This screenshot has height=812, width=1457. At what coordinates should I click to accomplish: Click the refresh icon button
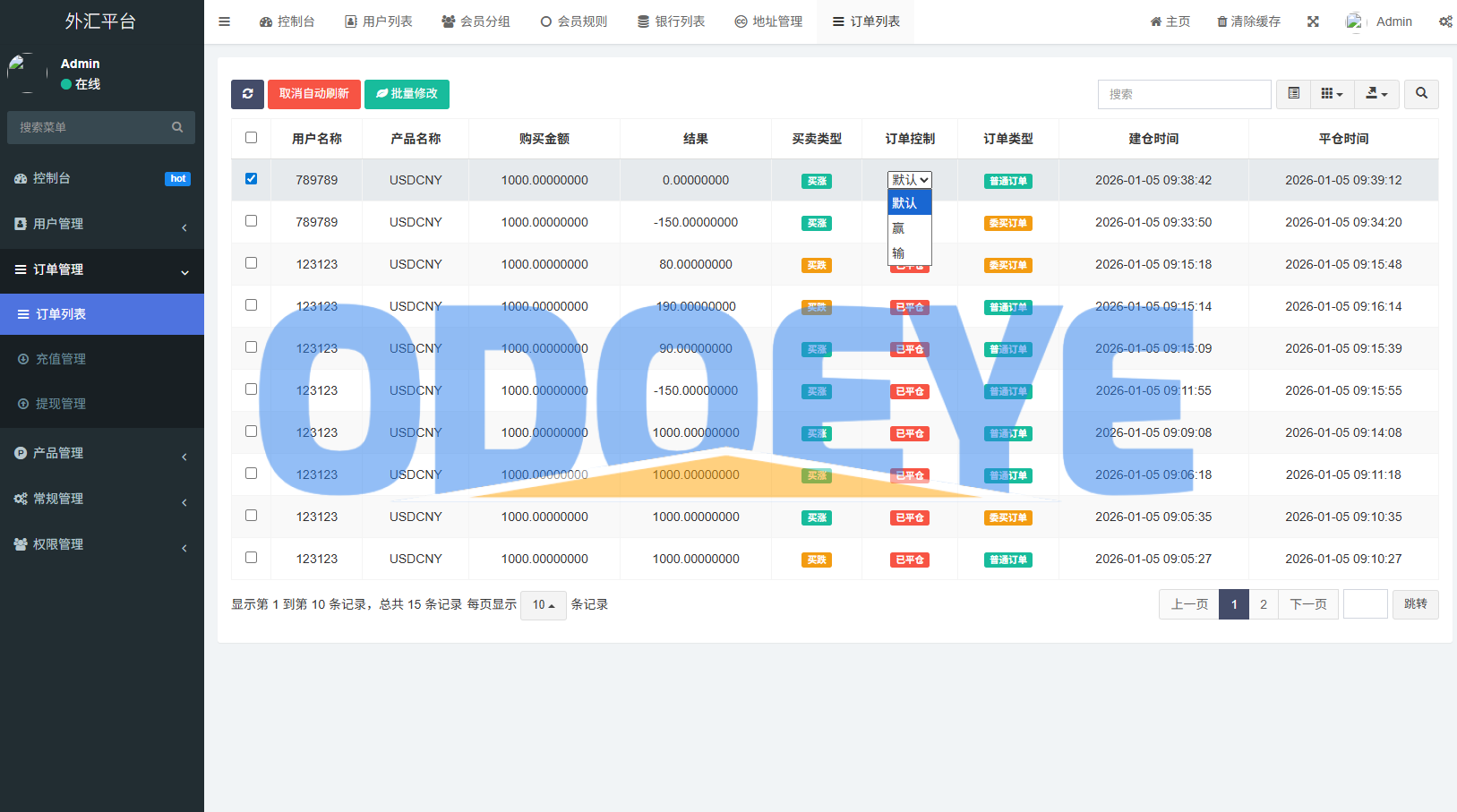tap(247, 94)
